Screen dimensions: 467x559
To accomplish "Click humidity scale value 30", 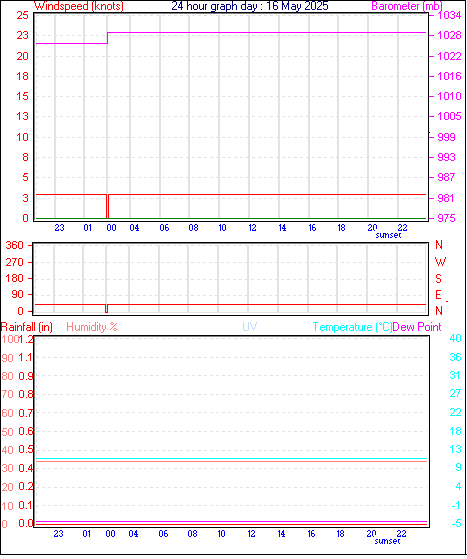I will [7, 468].
